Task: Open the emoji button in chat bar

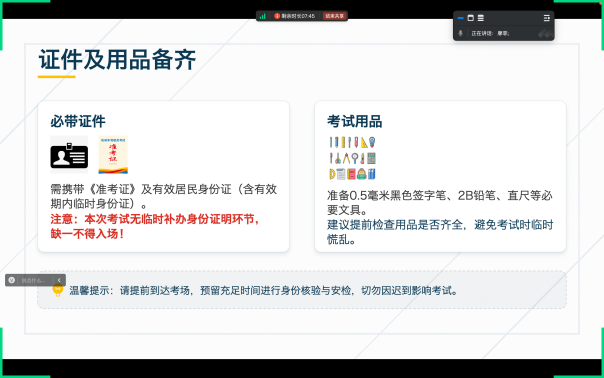Action: click(x=12, y=280)
